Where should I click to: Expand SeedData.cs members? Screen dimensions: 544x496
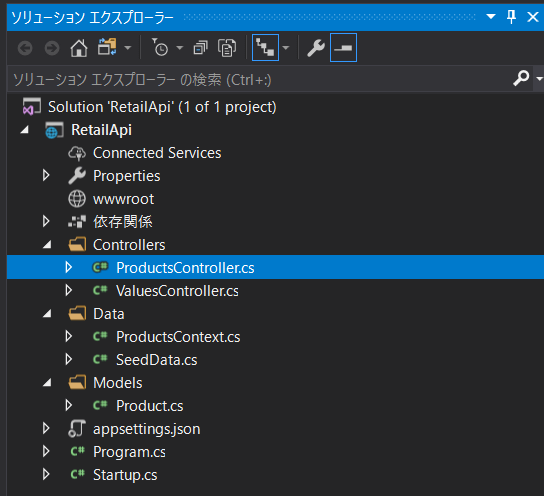coord(69,359)
